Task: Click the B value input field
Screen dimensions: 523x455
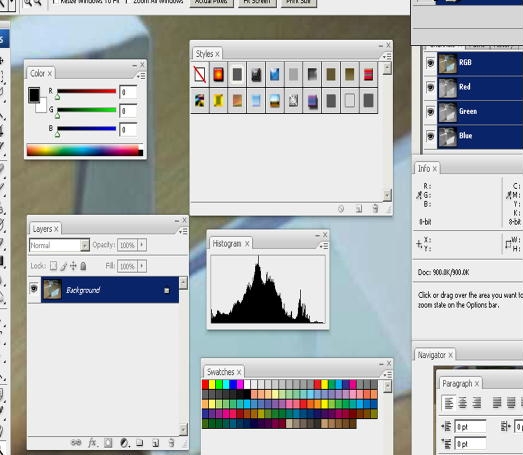Action: pyautogui.click(x=128, y=129)
